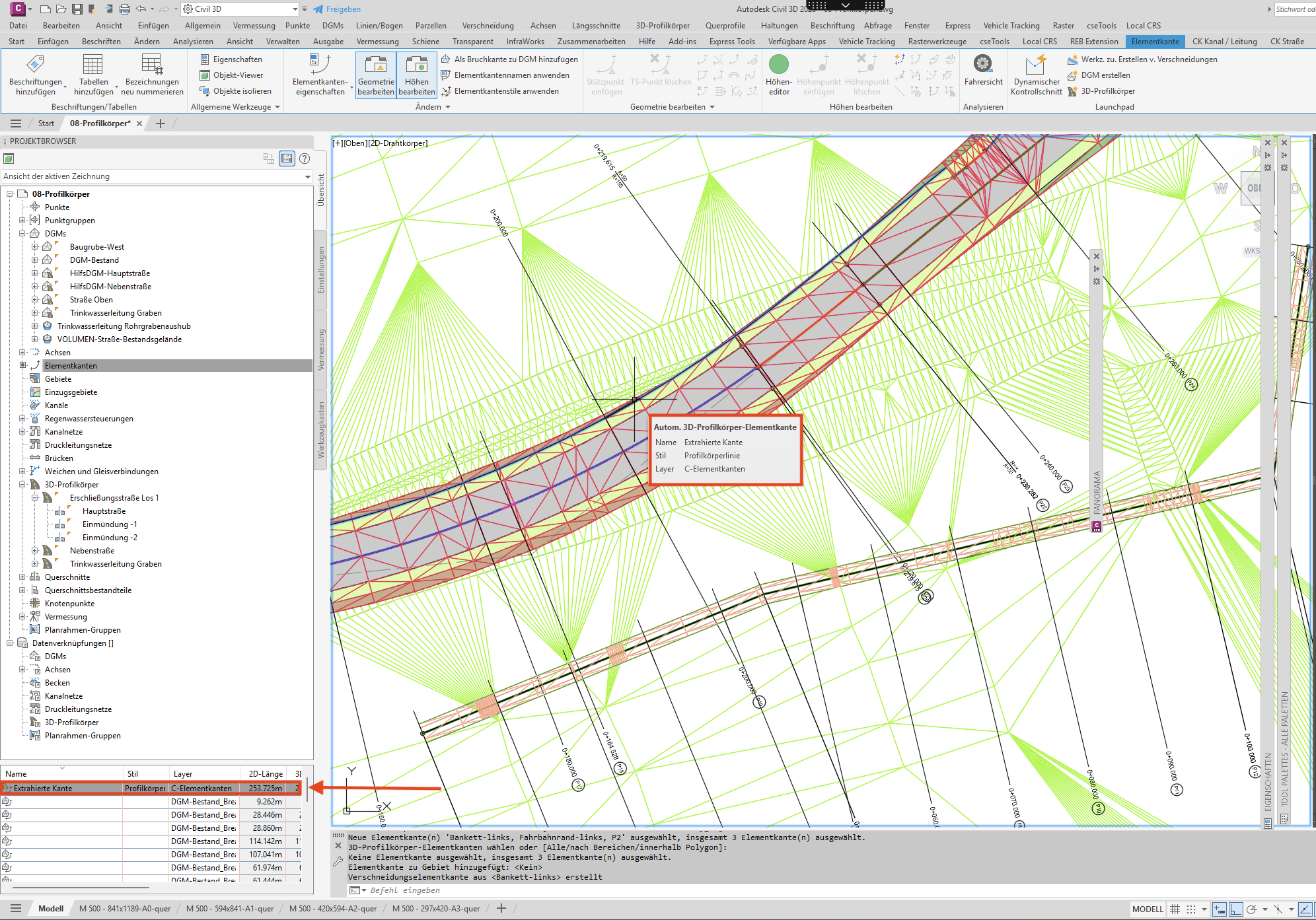Viewport: 1316px width, 920px height.
Task: Apply Elementkantenstile anwenden
Action: 499,91
